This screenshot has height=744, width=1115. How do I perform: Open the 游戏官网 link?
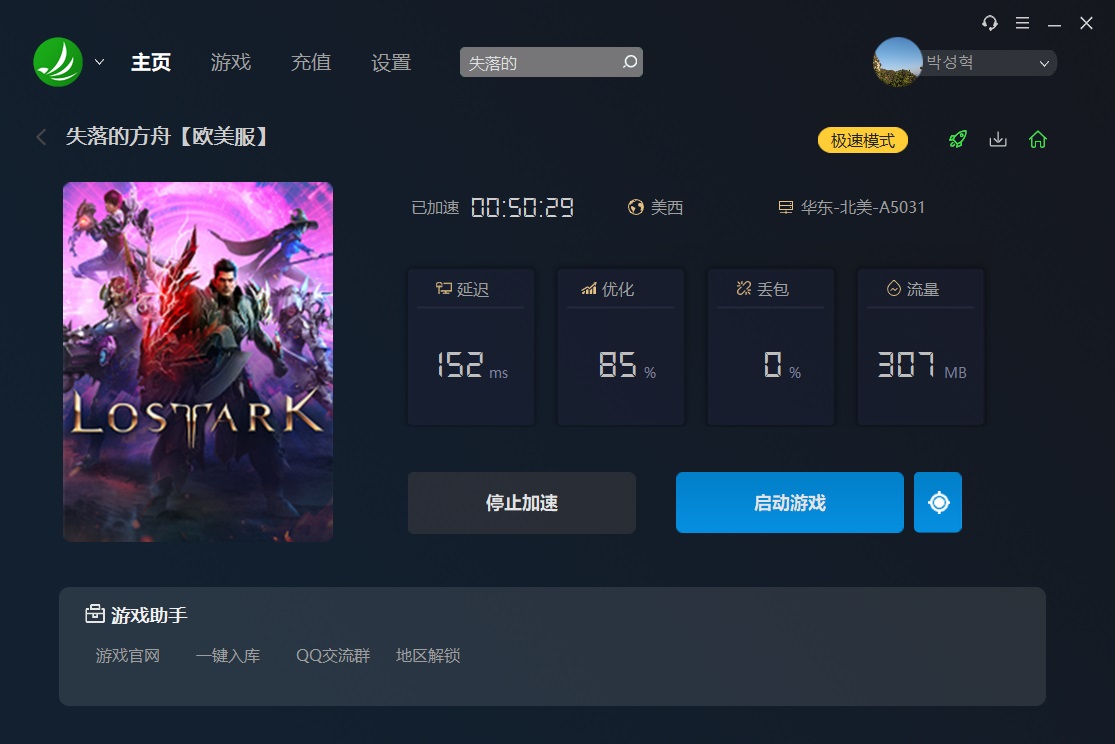pos(128,655)
